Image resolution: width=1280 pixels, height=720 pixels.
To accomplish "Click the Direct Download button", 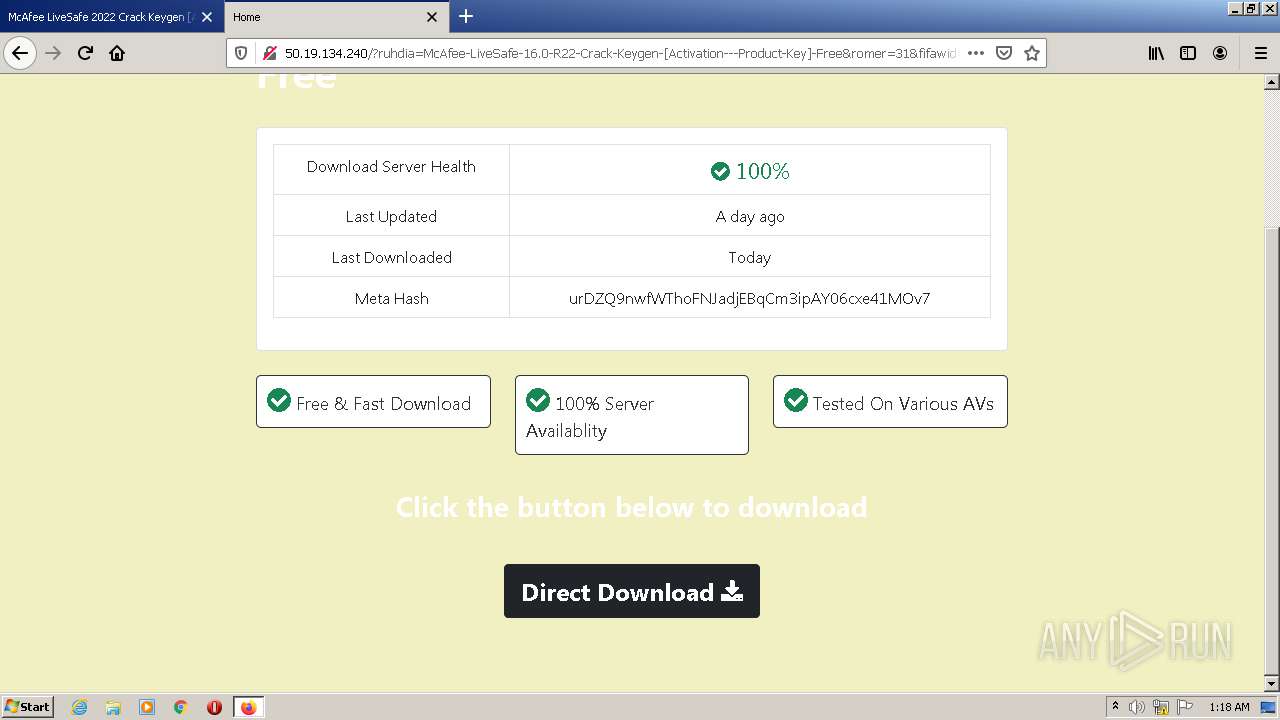I will [632, 591].
